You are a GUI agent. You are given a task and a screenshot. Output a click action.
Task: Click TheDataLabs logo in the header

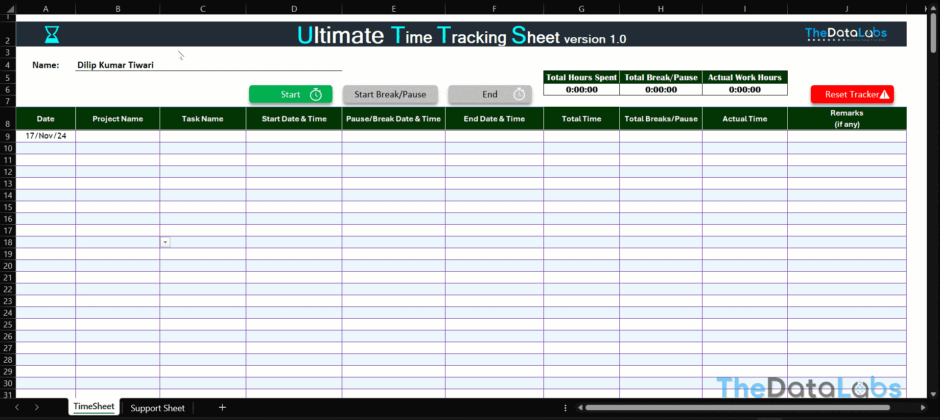point(846,34)
